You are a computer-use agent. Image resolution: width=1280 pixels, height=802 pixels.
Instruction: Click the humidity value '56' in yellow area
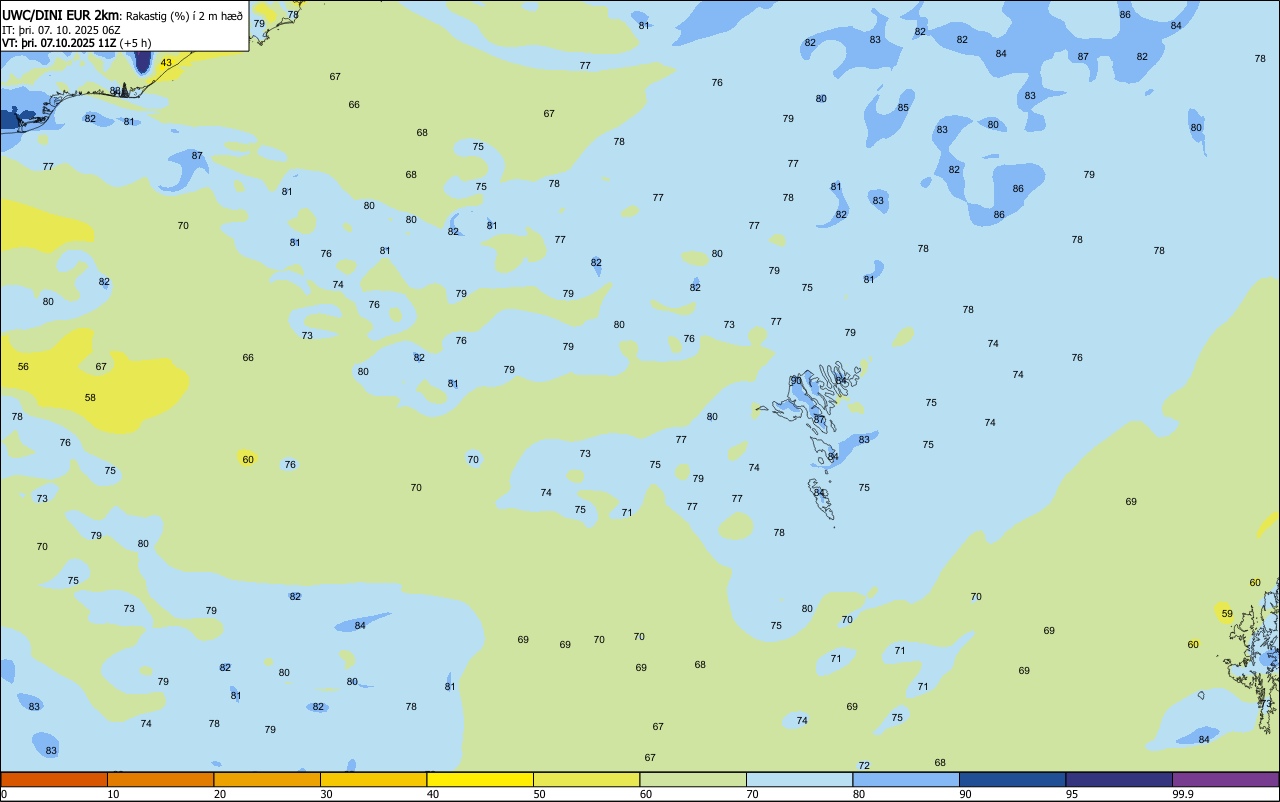pos(23,367)
